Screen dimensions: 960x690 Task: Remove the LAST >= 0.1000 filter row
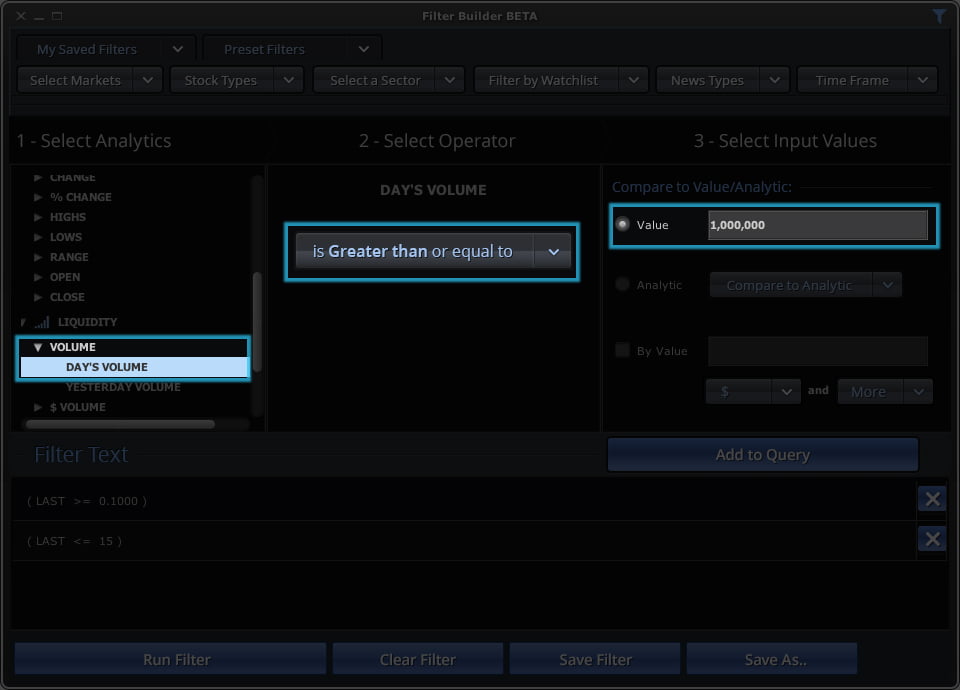tap(931, 499)
